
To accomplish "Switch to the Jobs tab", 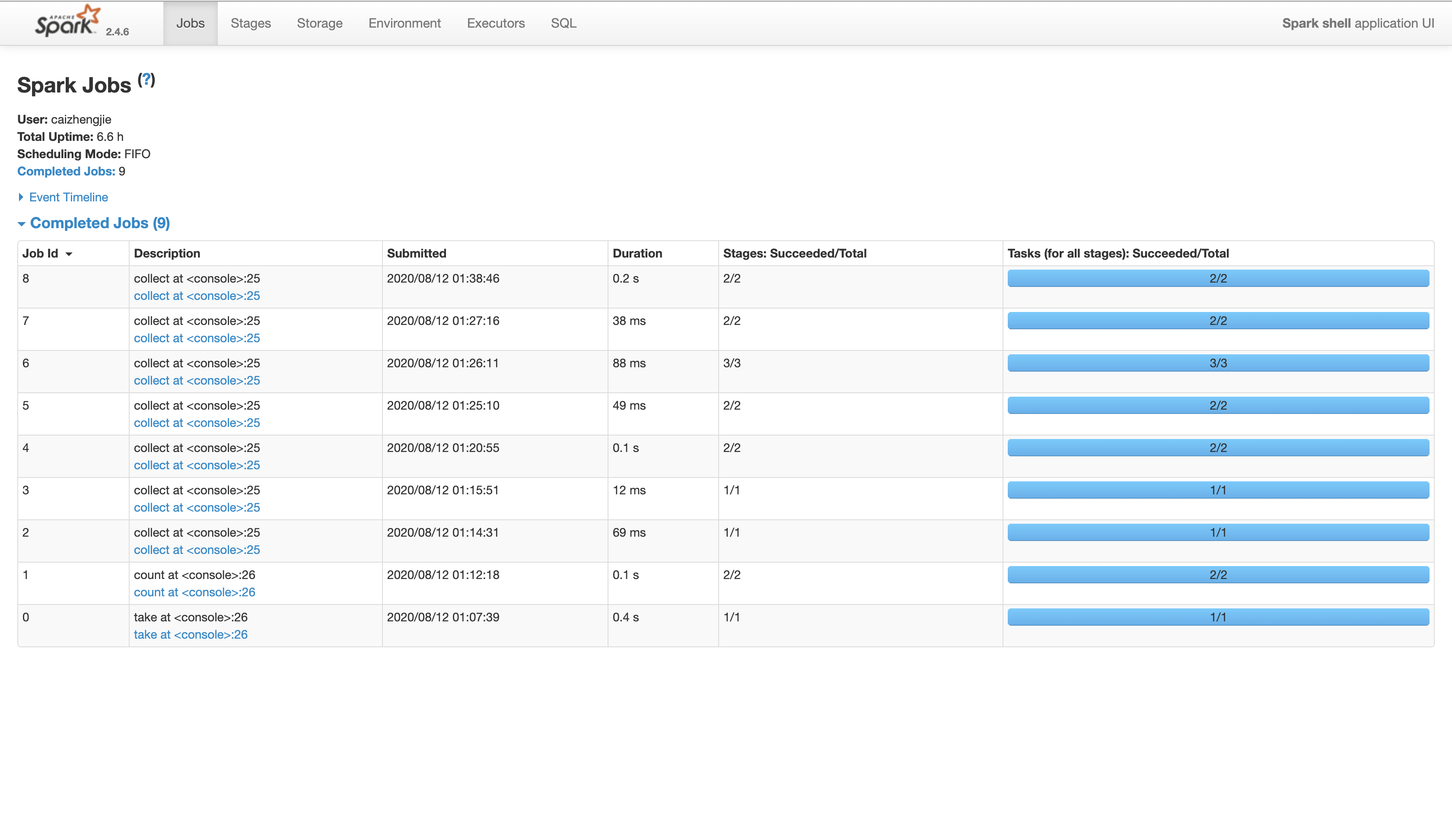I will pos(190,23).
